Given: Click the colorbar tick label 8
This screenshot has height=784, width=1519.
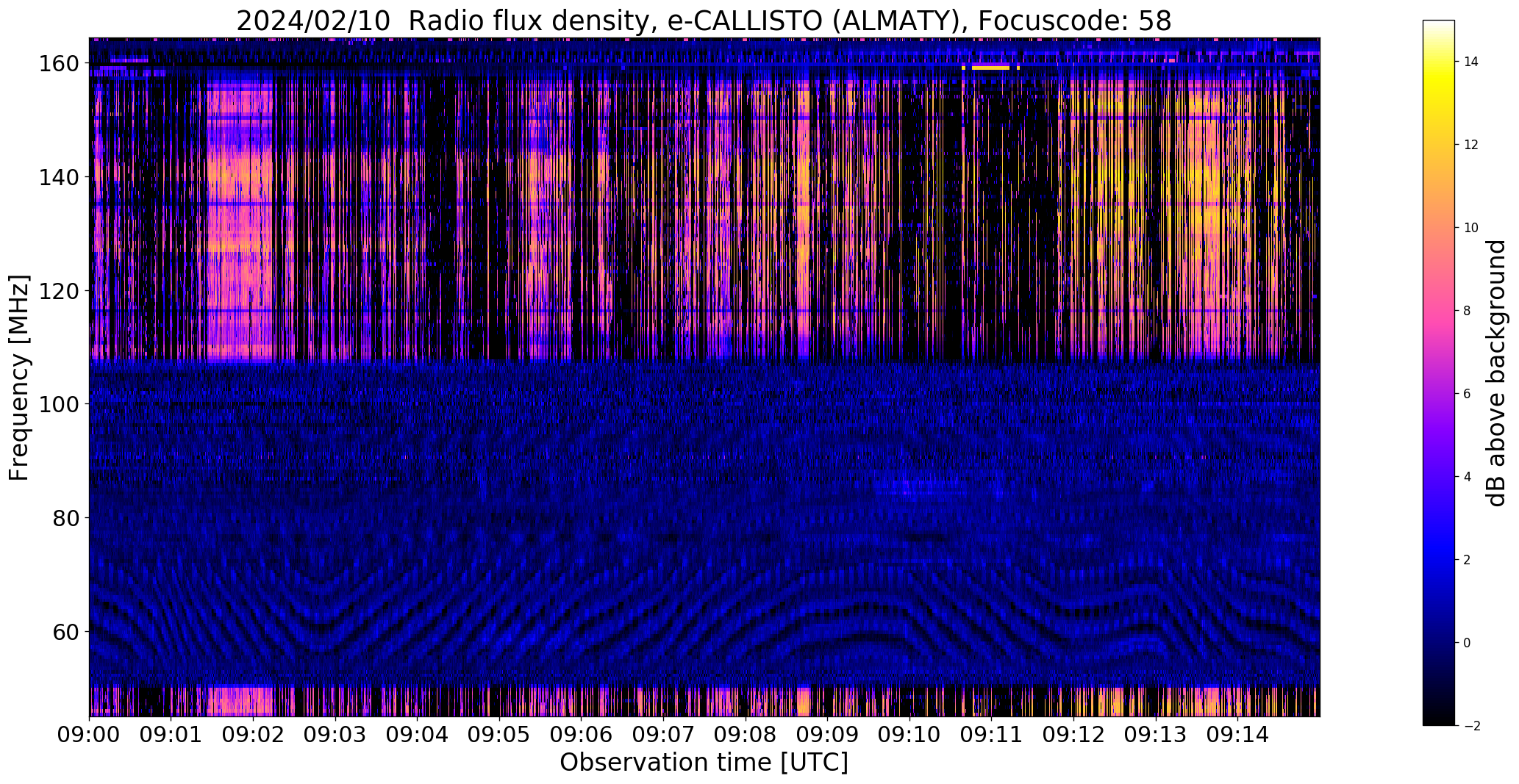Looking at the screenshot, I should (x=1468, y=311).
